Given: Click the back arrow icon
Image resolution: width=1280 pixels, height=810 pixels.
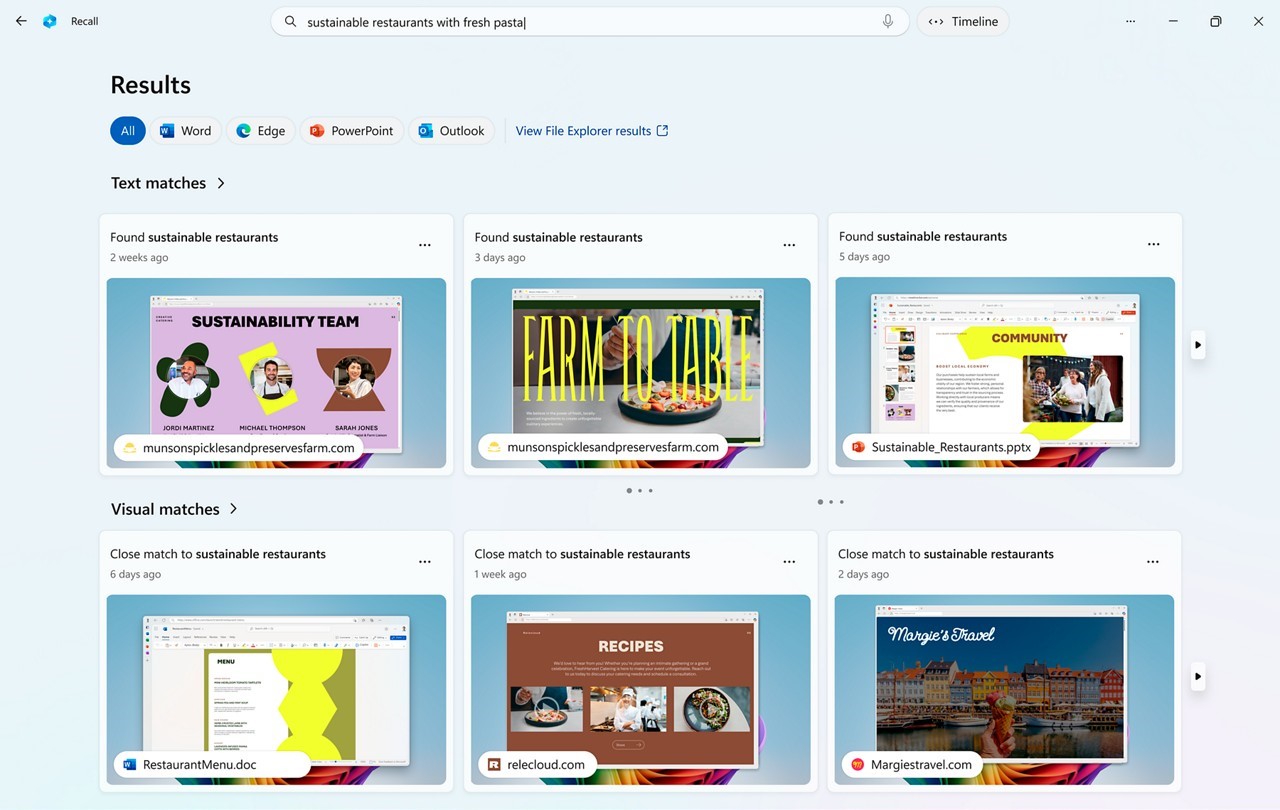Looking at the screenshot, I should 21,21.
